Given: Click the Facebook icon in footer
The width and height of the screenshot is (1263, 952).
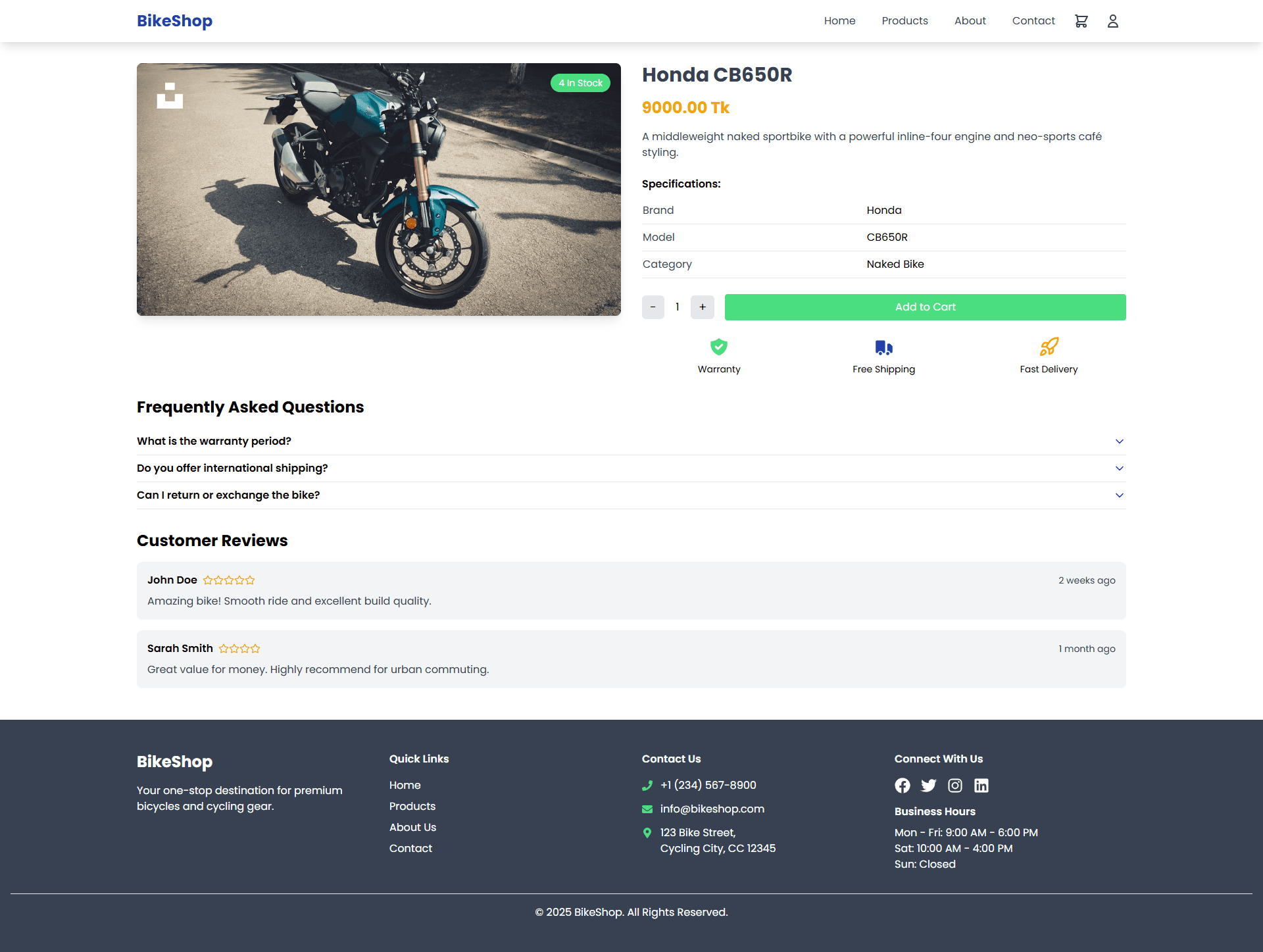Looking at the screenshot, I should coord(903,786).
